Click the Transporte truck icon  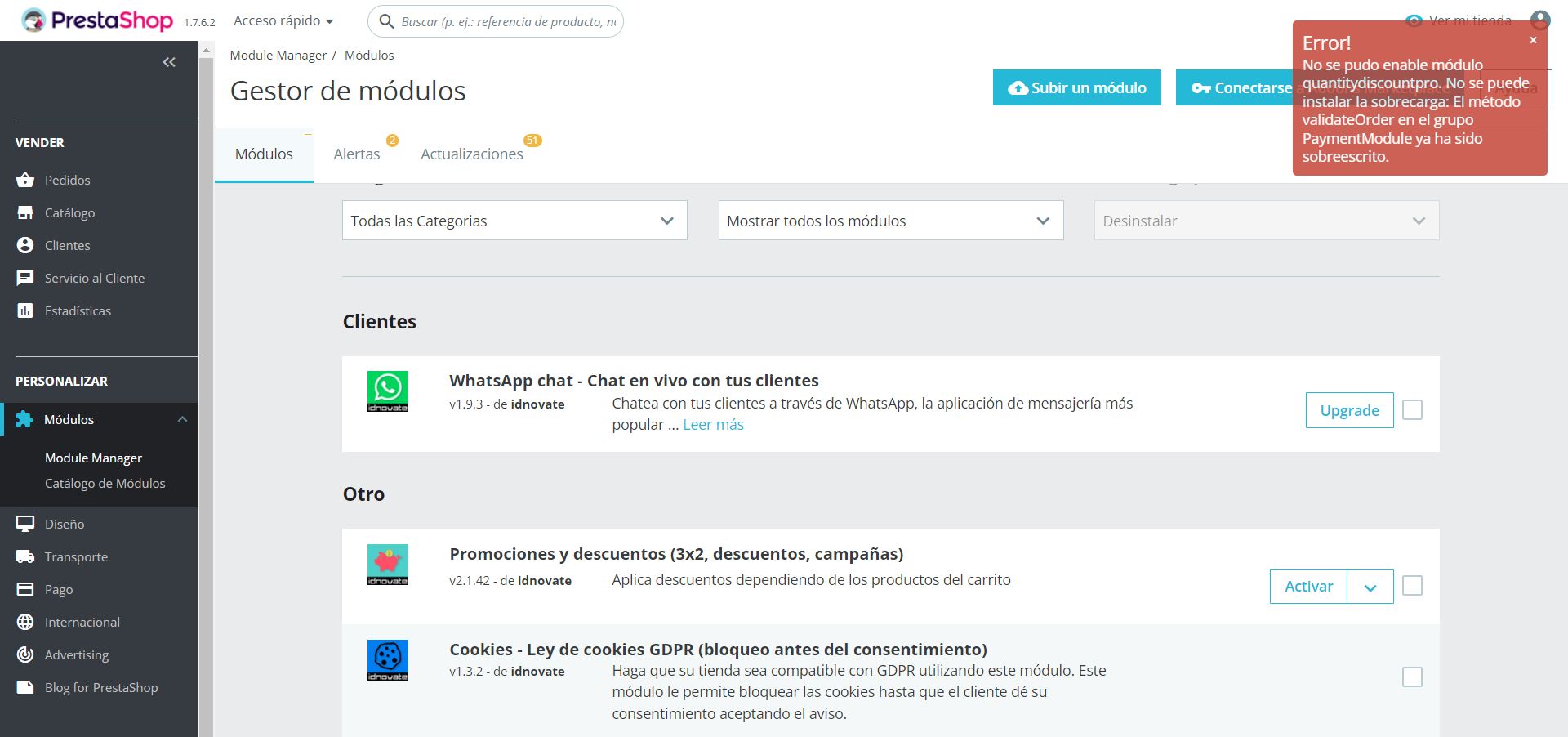click(25, 556)
